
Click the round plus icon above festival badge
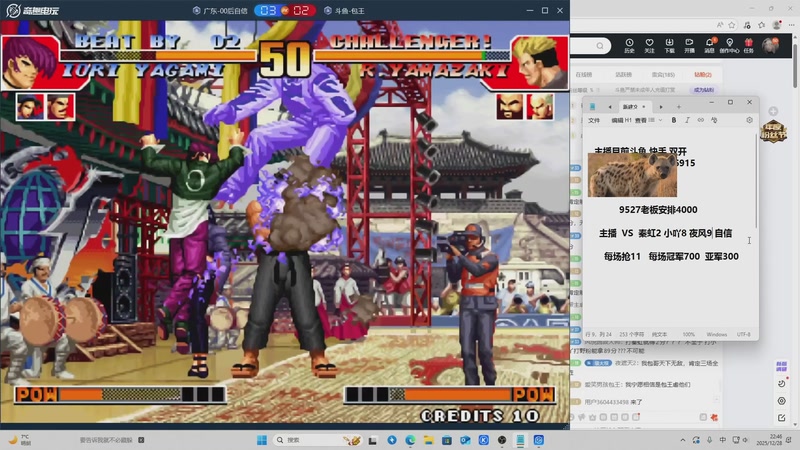pos(773,111)
